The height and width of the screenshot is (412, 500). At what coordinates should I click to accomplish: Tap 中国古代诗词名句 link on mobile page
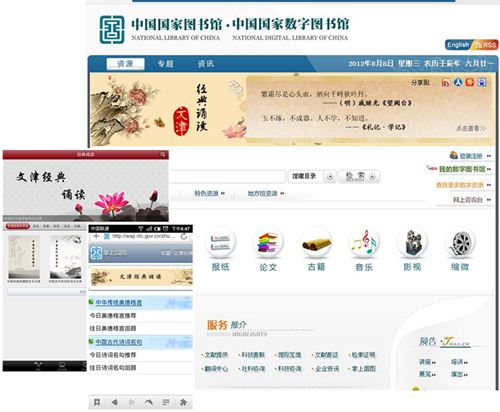click(119, 342)
